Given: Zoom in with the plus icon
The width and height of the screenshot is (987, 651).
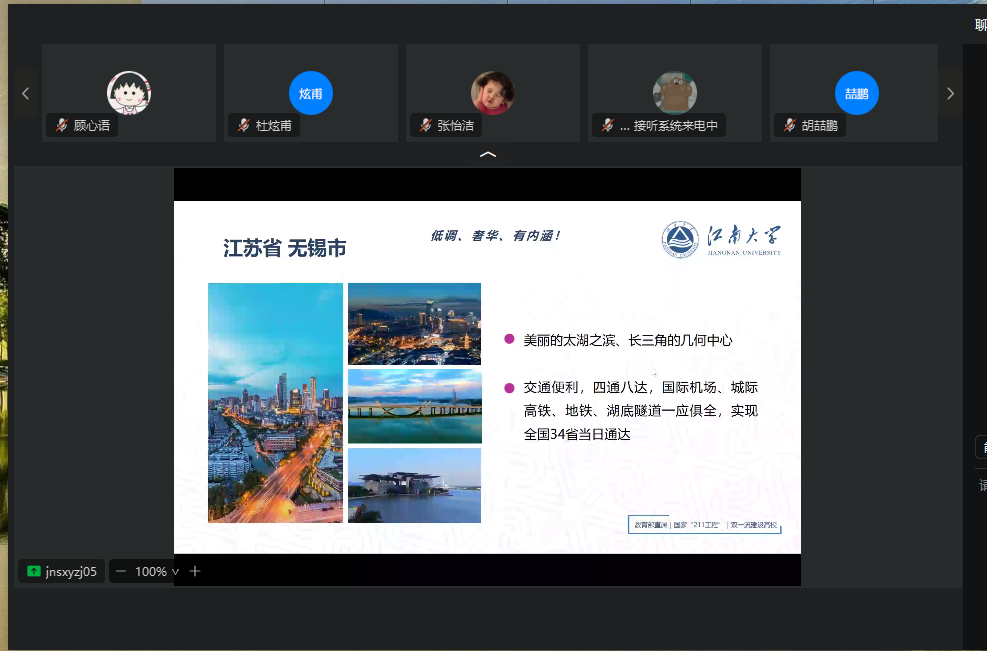Looking at the screenshot, I should pyautogui.click(x=195, y=572).
